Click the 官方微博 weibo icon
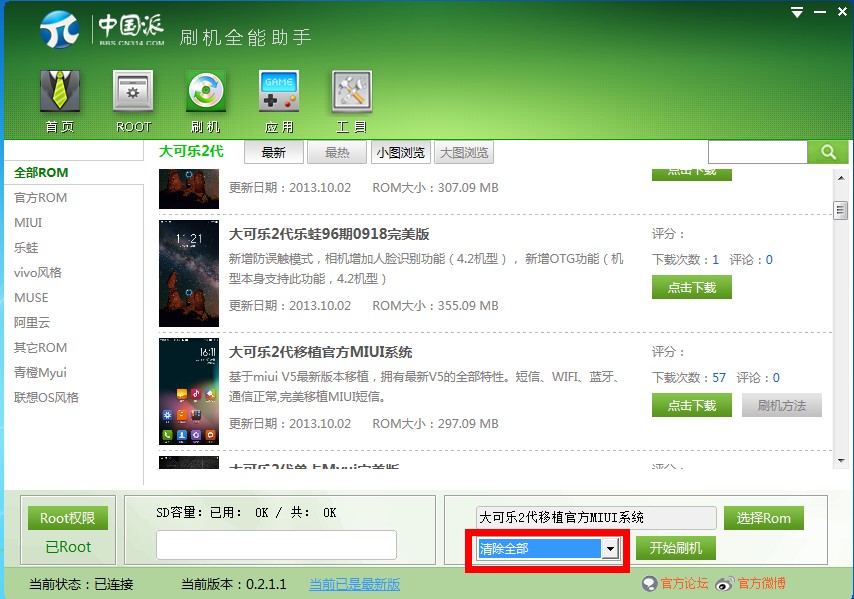The image size is (854, 599). click(725, 584)
